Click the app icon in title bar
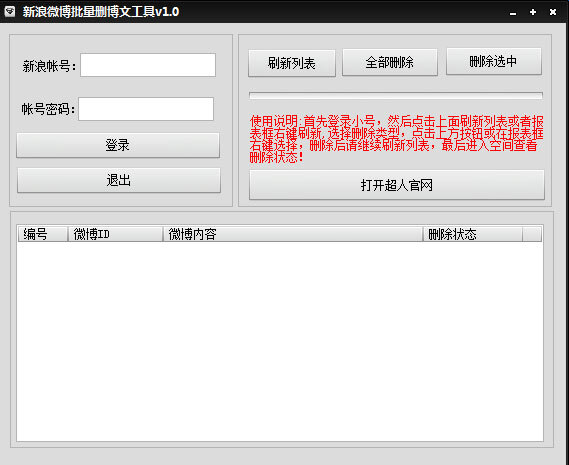 pyautogui.click(x=10, y=11)
